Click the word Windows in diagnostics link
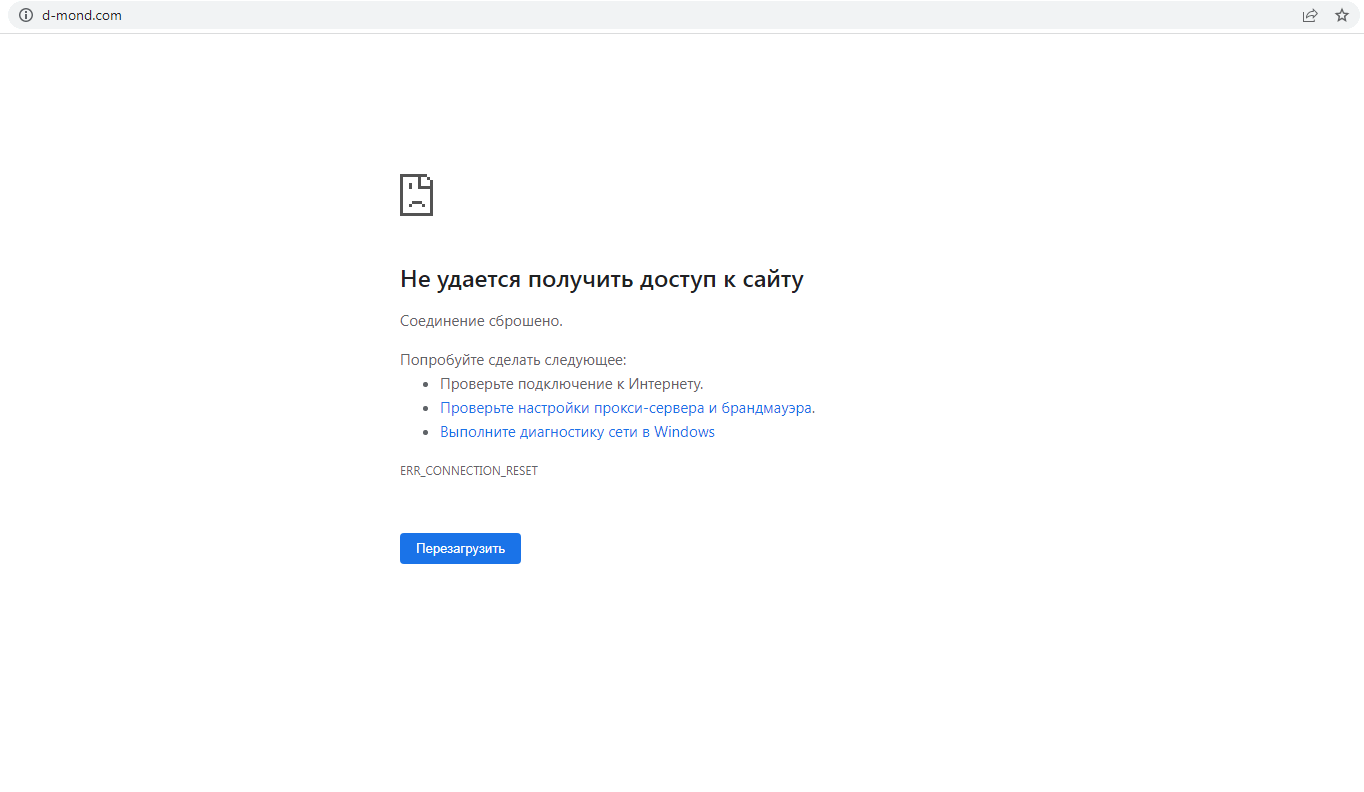The width and height of the screenshot is (1364, 792). point(684,432)
